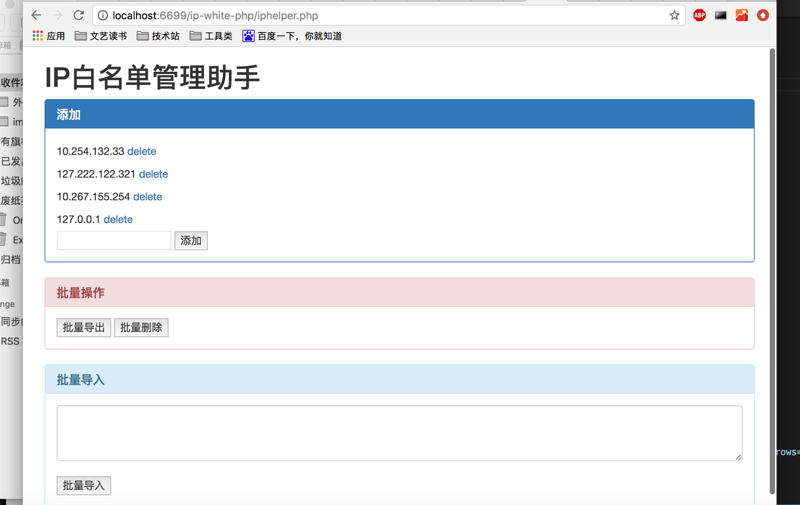
Task: Open the 文艺读书 bookmarks folder
Action: click(101, 36)
